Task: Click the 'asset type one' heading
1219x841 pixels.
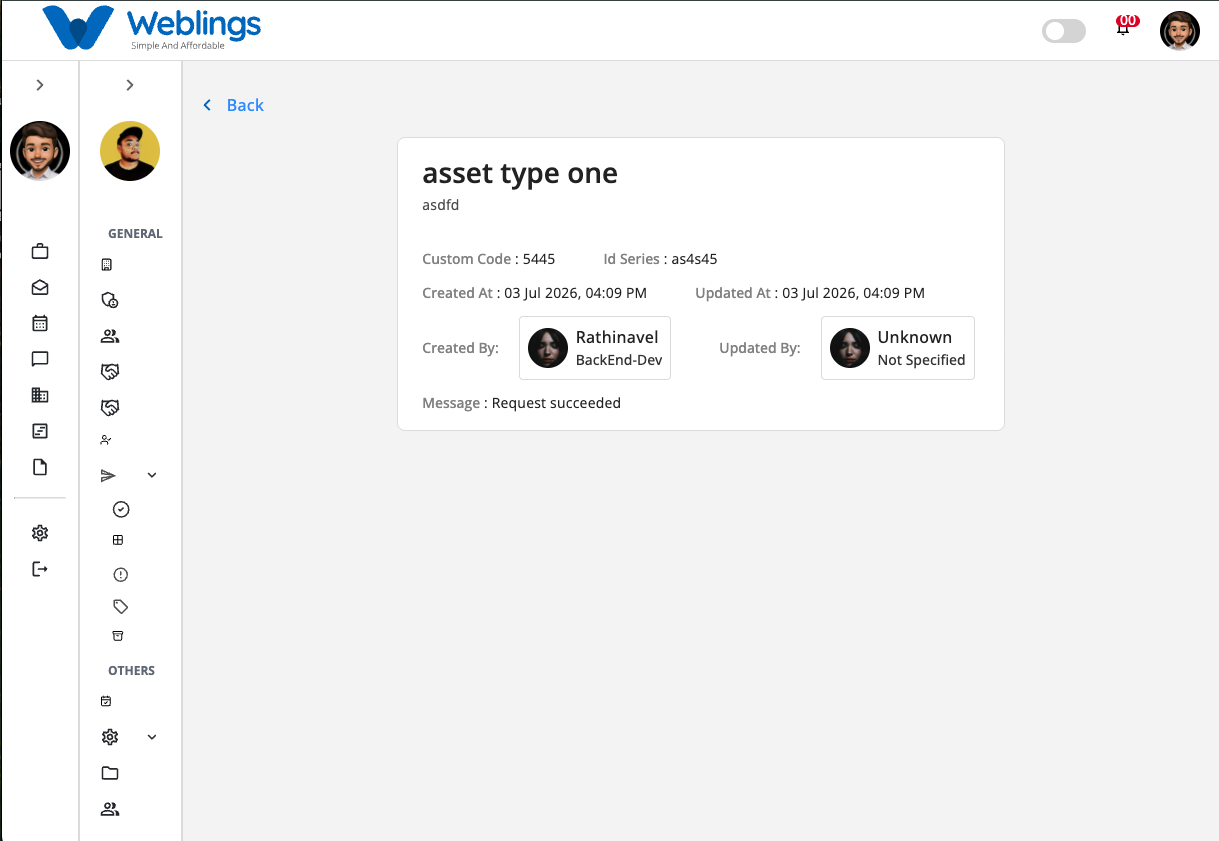Action: point(520,173)
